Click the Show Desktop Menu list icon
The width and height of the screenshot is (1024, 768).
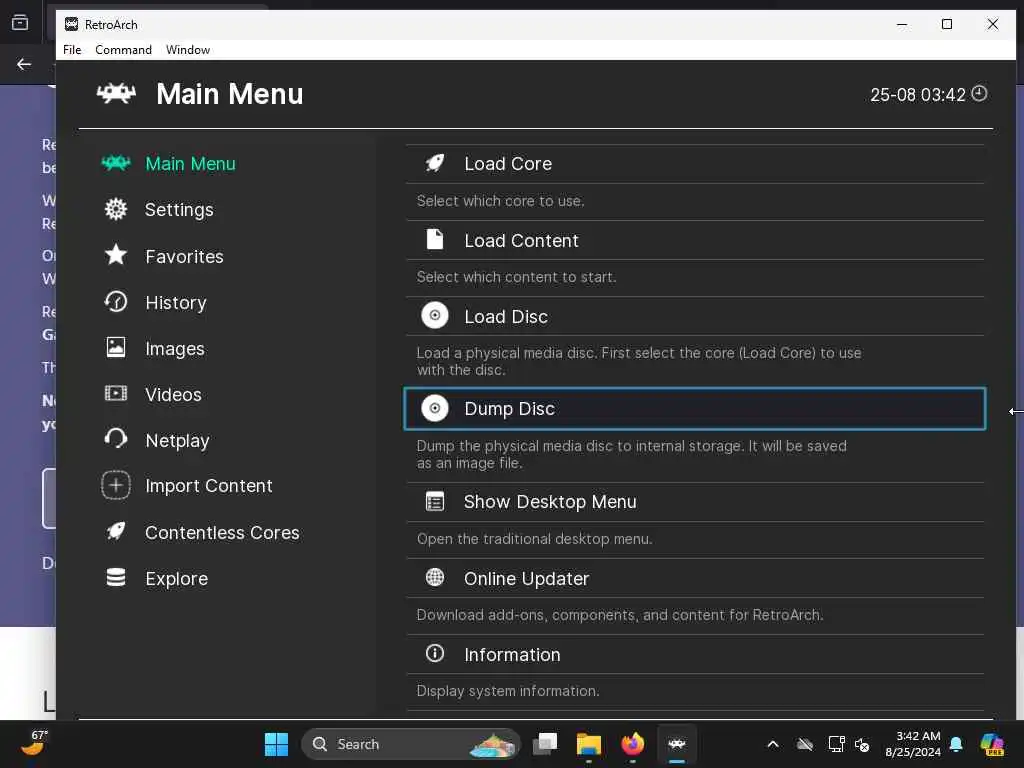point(435,502)
